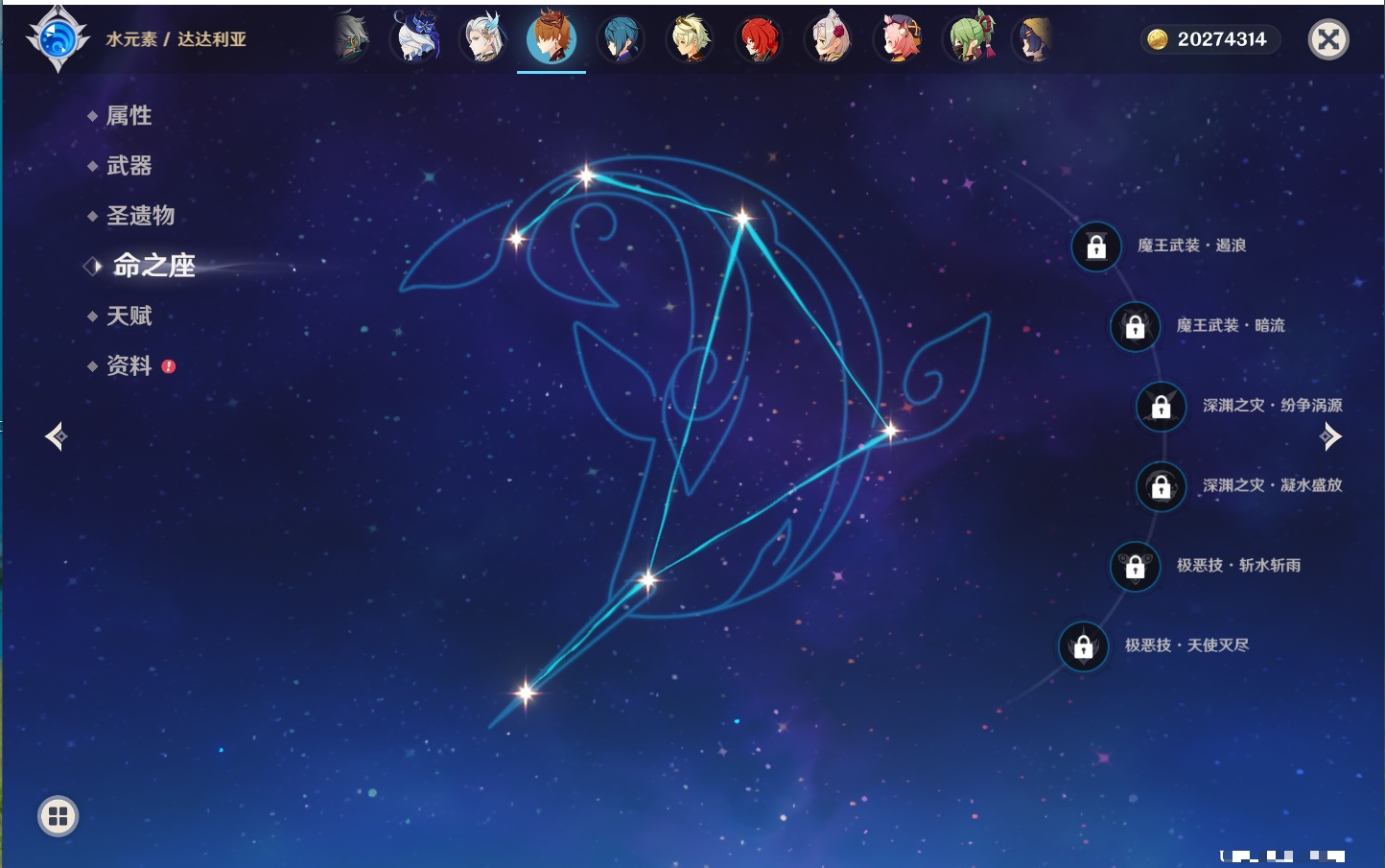Image resolution: width=1385 pixels, height=868 pixels.
Task: Select the red-haired Diluc portrait
Action: click(x=759, y=39)
